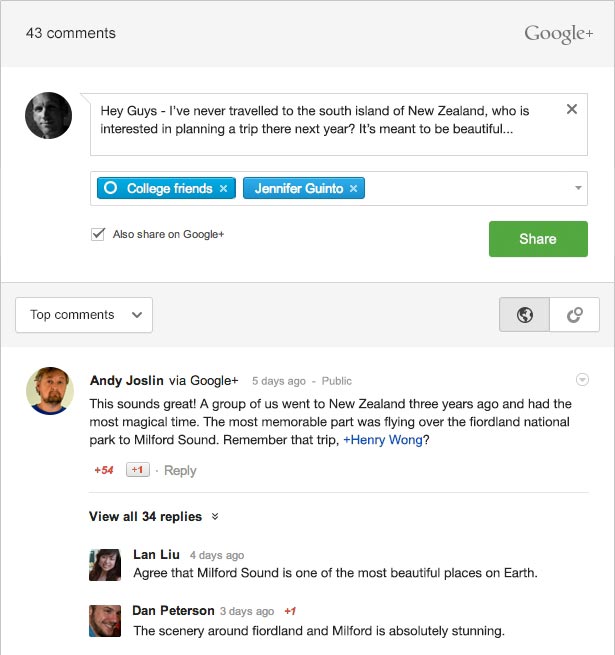Viewport: 615px width, 655px height.
Task: Click the Google+ logo
Action: pos(559,34)
